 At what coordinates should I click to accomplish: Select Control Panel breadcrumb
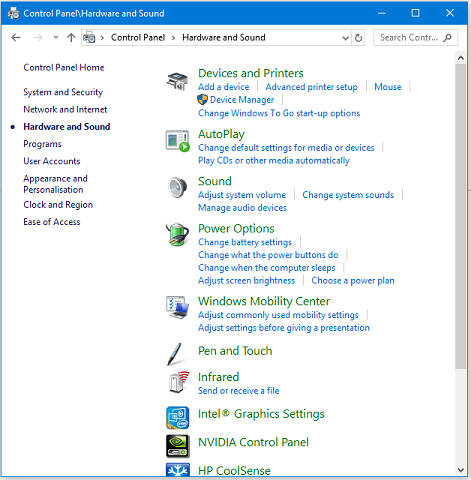tap(138, 37)
